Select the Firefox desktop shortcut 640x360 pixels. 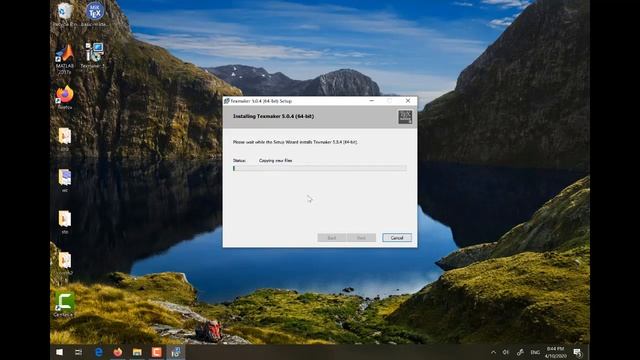[x=64, y=98]
